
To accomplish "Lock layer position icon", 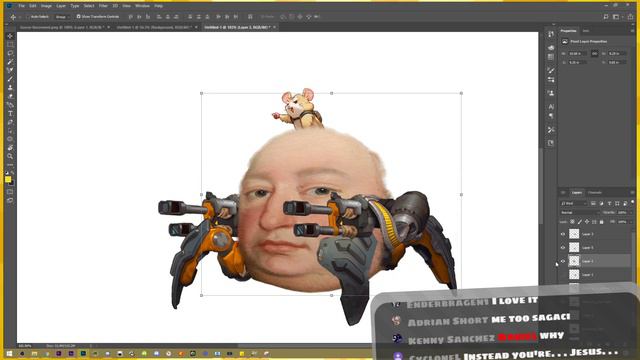I will click(587, 222).
